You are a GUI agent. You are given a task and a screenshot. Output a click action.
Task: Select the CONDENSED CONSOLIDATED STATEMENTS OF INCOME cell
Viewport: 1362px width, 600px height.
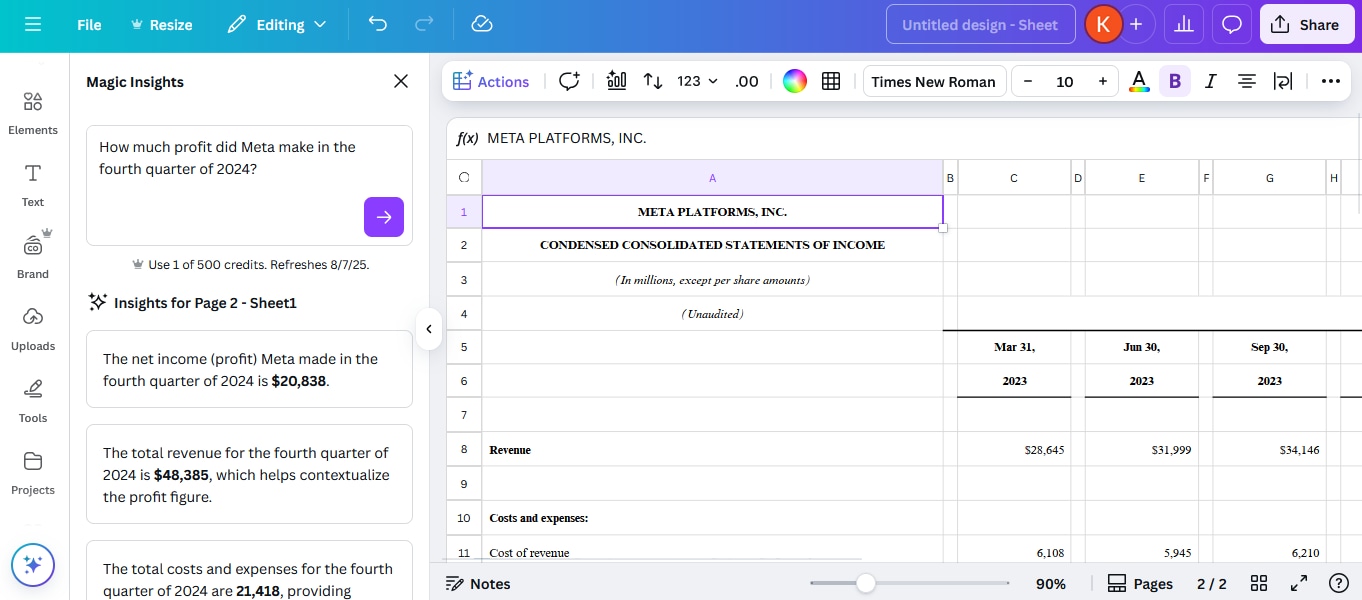click(712, 245)
